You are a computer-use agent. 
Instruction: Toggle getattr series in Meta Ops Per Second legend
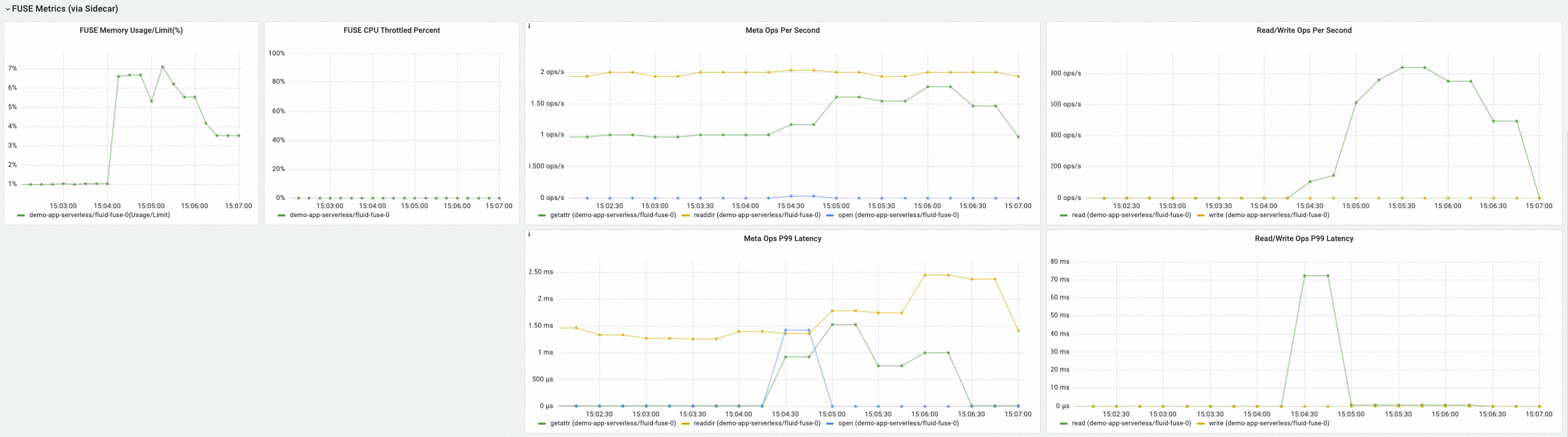click(x=613, y=215)
